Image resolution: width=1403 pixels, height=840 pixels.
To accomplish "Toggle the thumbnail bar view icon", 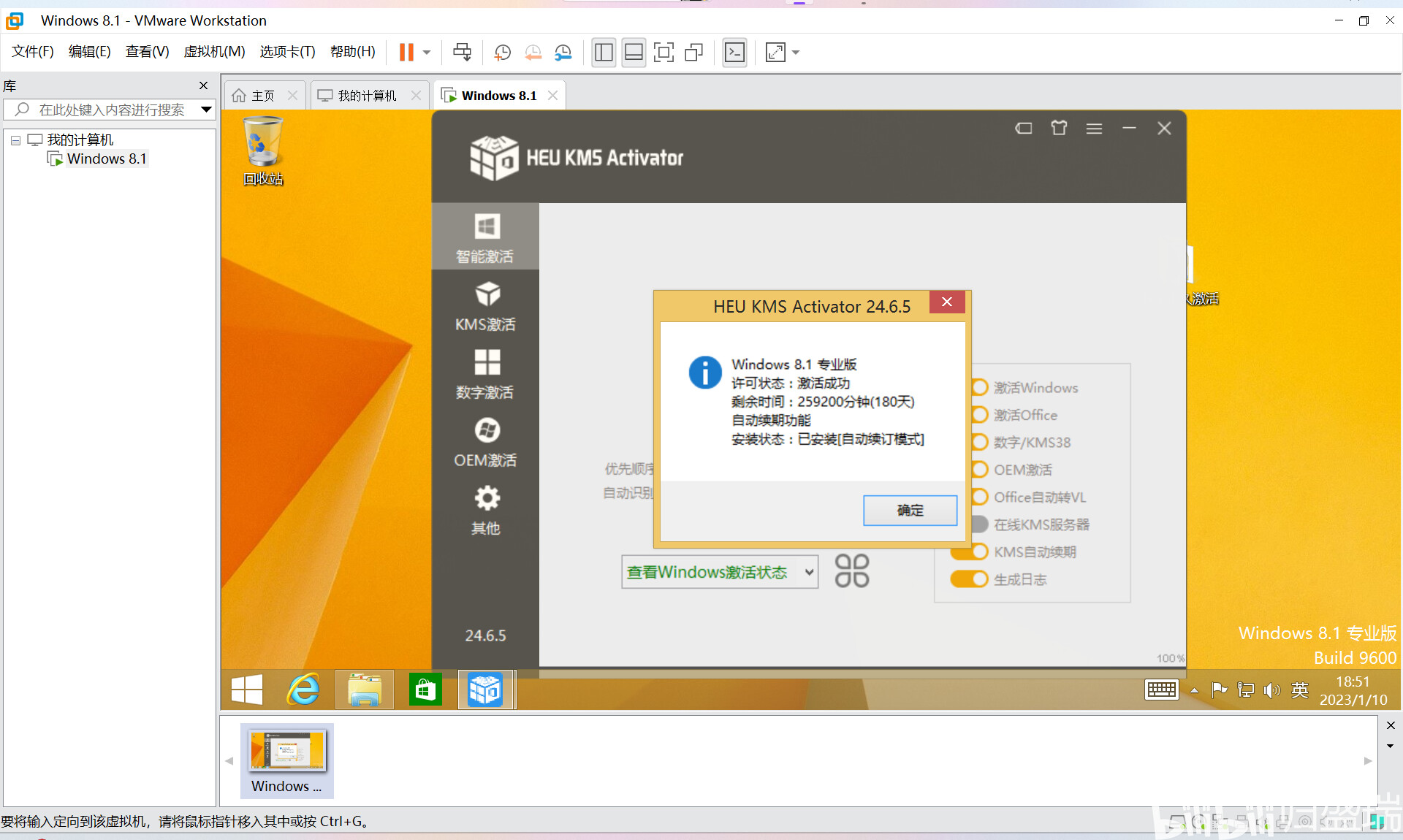I will pos(634,52).
